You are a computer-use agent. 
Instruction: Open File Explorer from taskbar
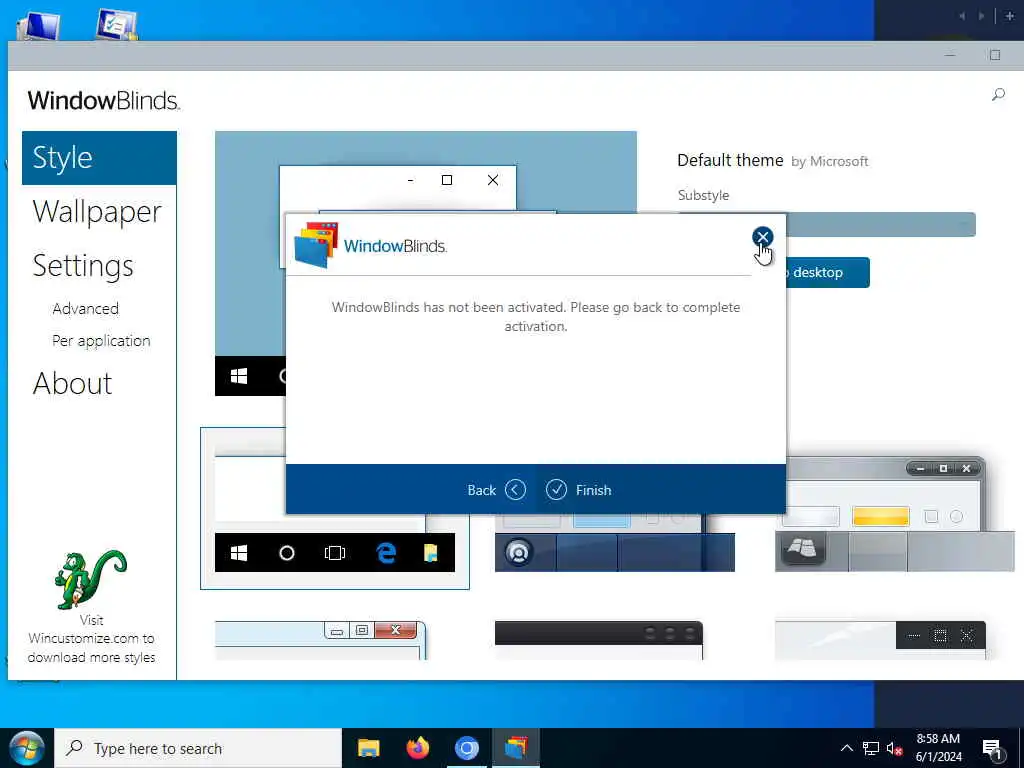pos(369,748)
